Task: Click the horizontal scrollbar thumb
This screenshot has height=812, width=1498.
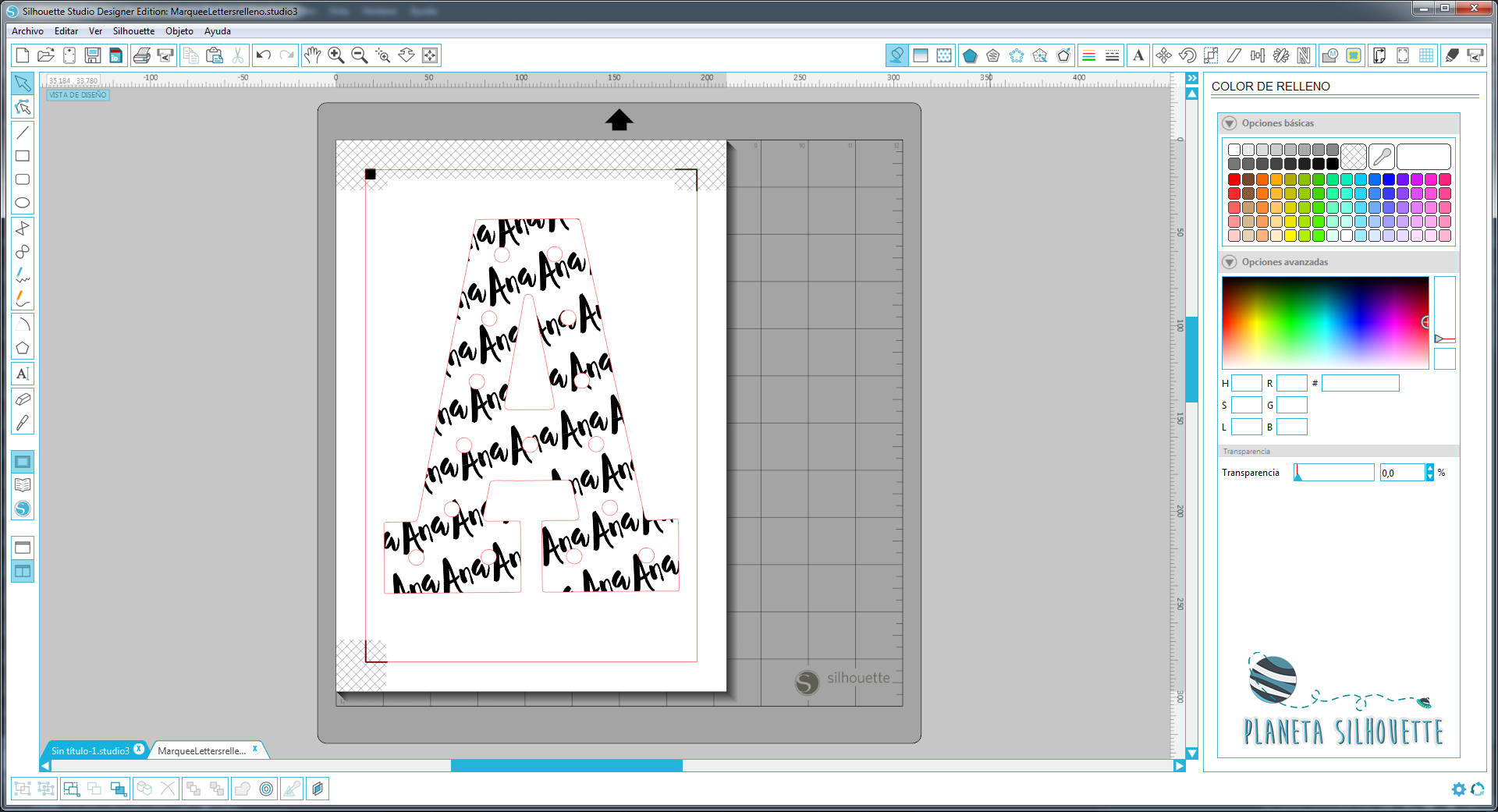Action: click(566, 766)
